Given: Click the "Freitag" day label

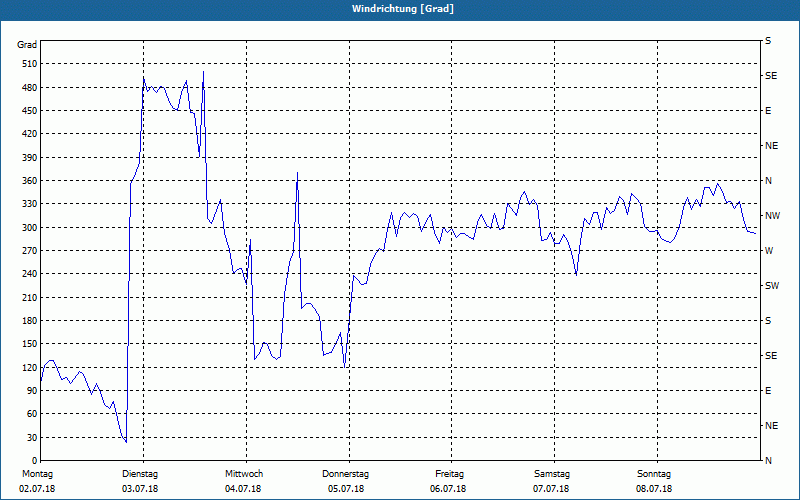Looking at the screenshot, I should click(449, 474).
